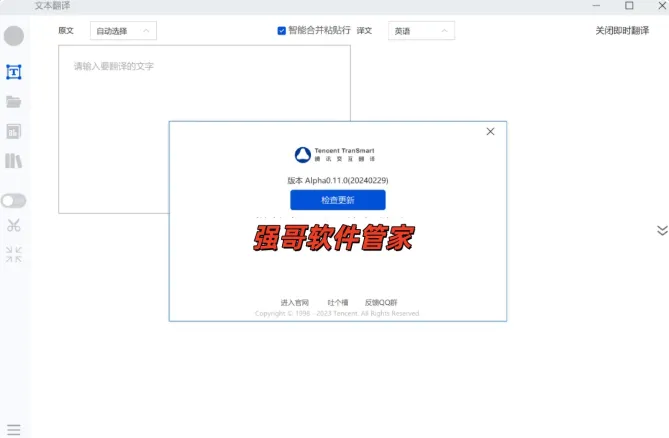
Task: Open the source language dropdown 自动选择
Action: [123, 31]
